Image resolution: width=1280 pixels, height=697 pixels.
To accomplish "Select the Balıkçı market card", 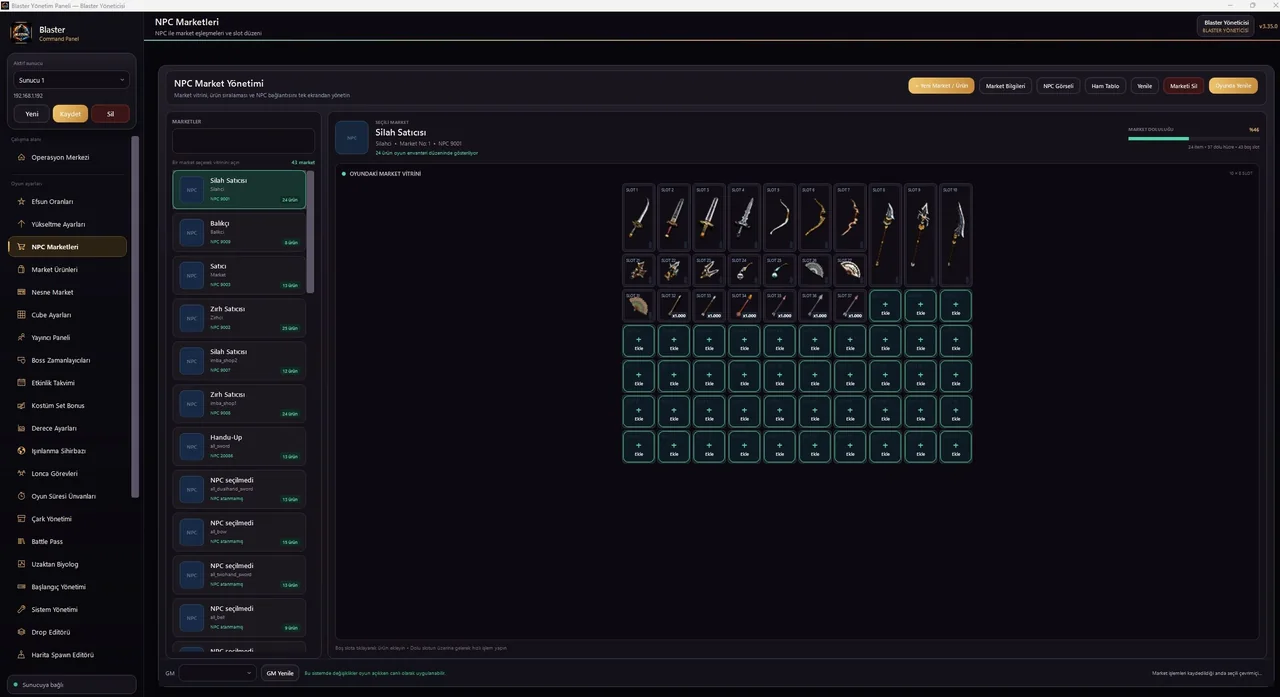I will click(239, 233).
